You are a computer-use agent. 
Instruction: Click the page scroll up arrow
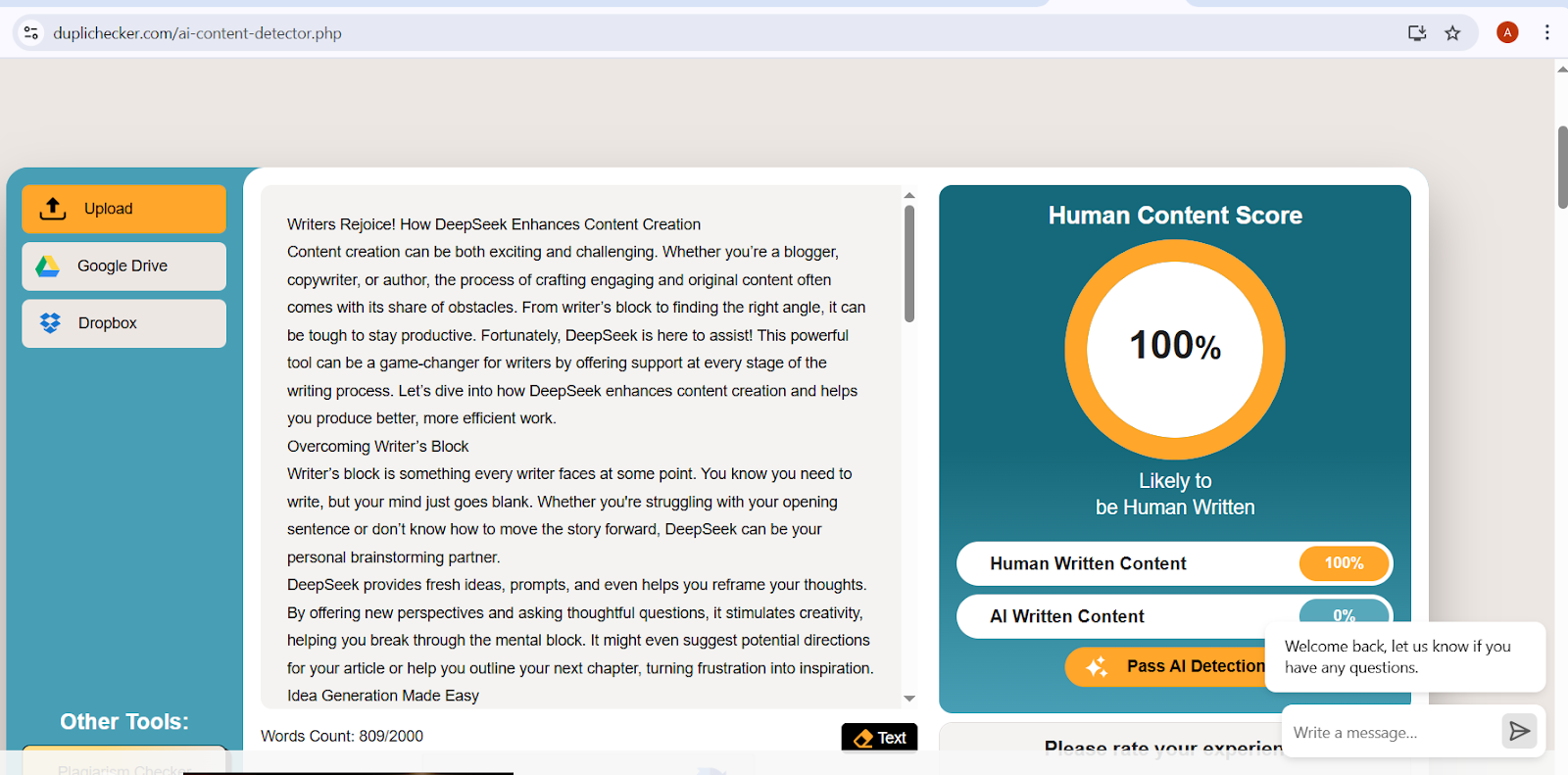click(1562, 69)
